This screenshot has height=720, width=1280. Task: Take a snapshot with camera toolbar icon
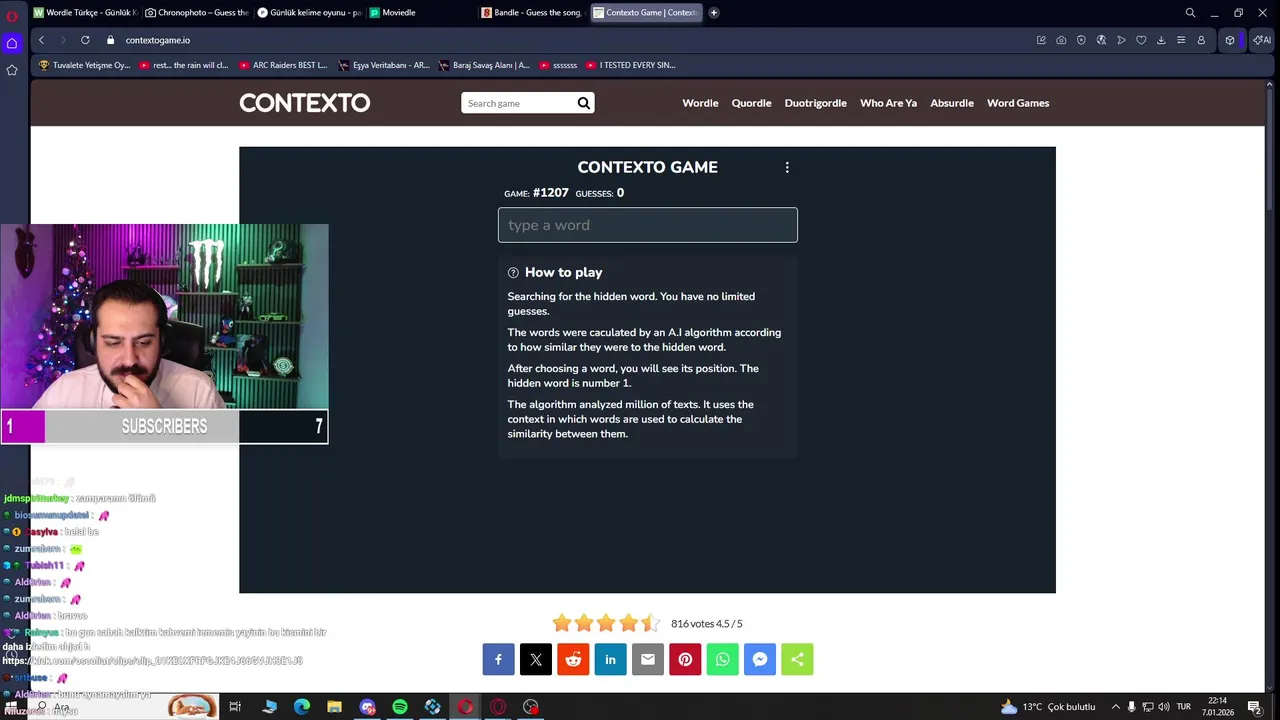click(1061, 40)
